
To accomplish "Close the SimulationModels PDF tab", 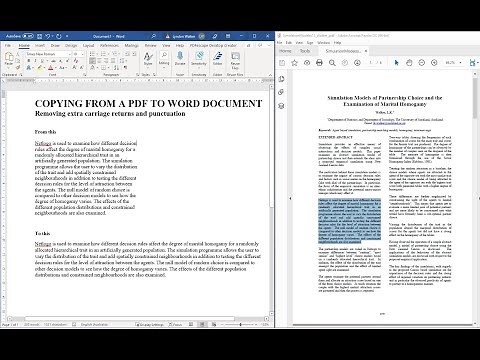I will [366, 51].
